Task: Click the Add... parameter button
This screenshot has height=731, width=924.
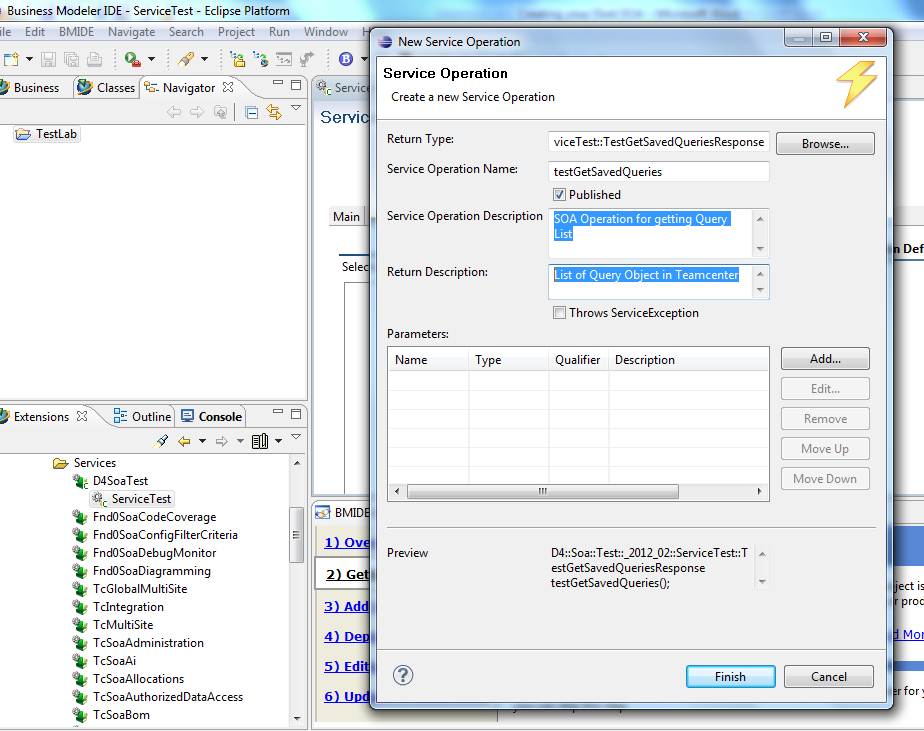Action: [825, 358]
